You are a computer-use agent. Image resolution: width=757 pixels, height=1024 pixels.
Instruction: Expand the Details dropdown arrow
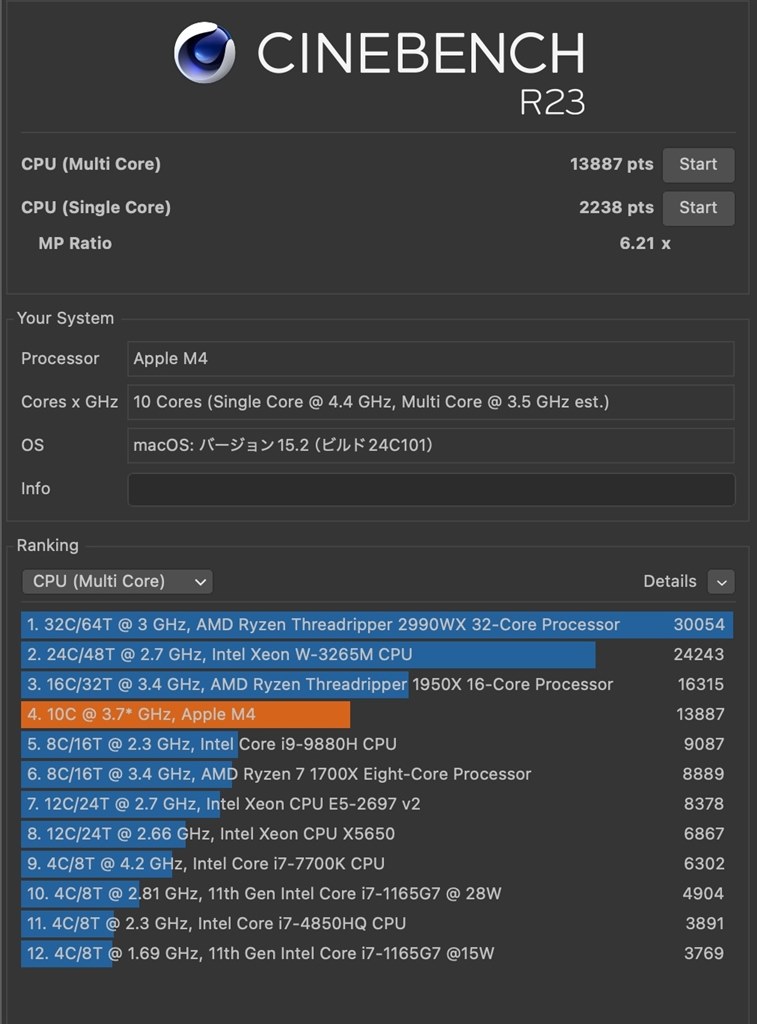click(x=721, y=581)
